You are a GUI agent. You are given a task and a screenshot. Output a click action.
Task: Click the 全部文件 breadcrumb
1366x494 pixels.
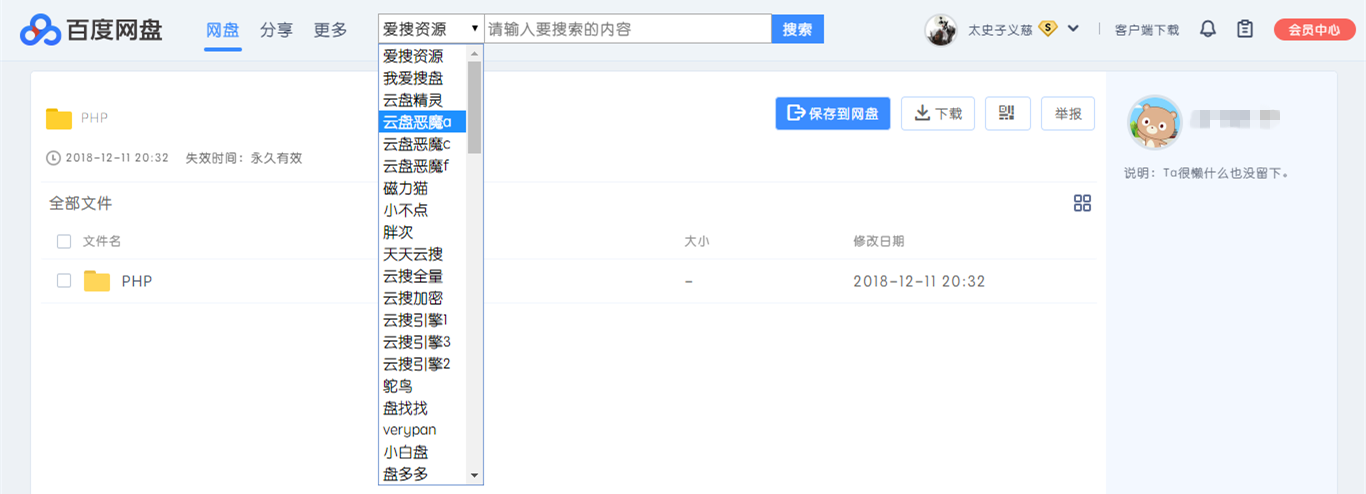[x=81, y=203]
